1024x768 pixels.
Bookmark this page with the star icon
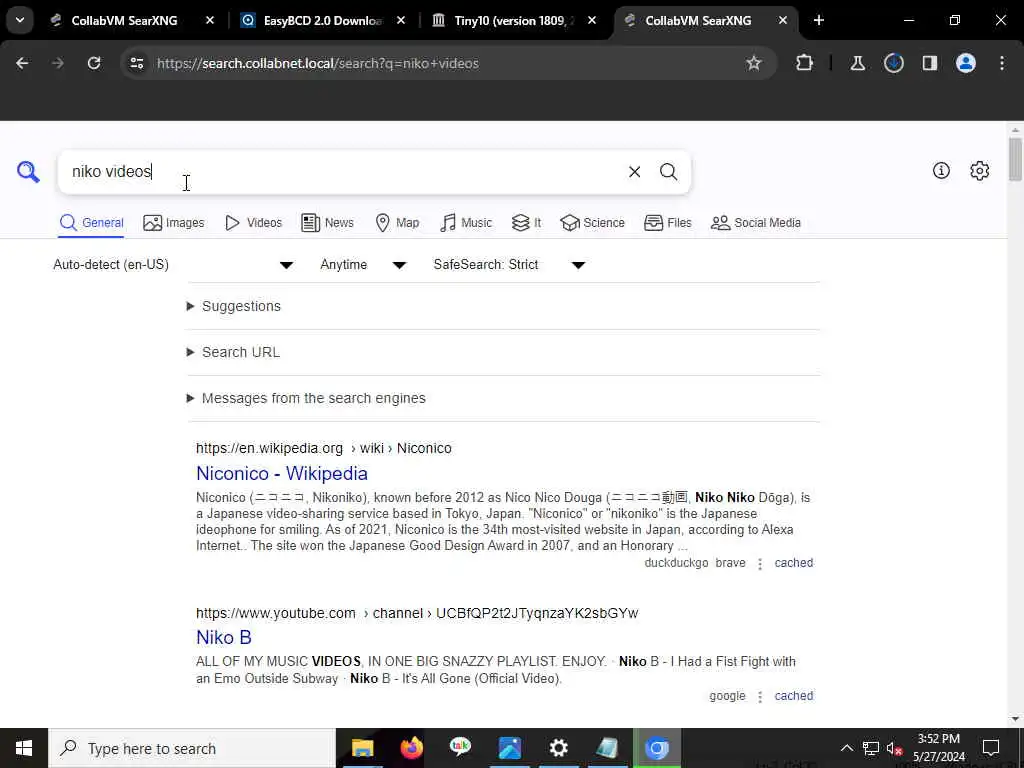tap(754, 63)
